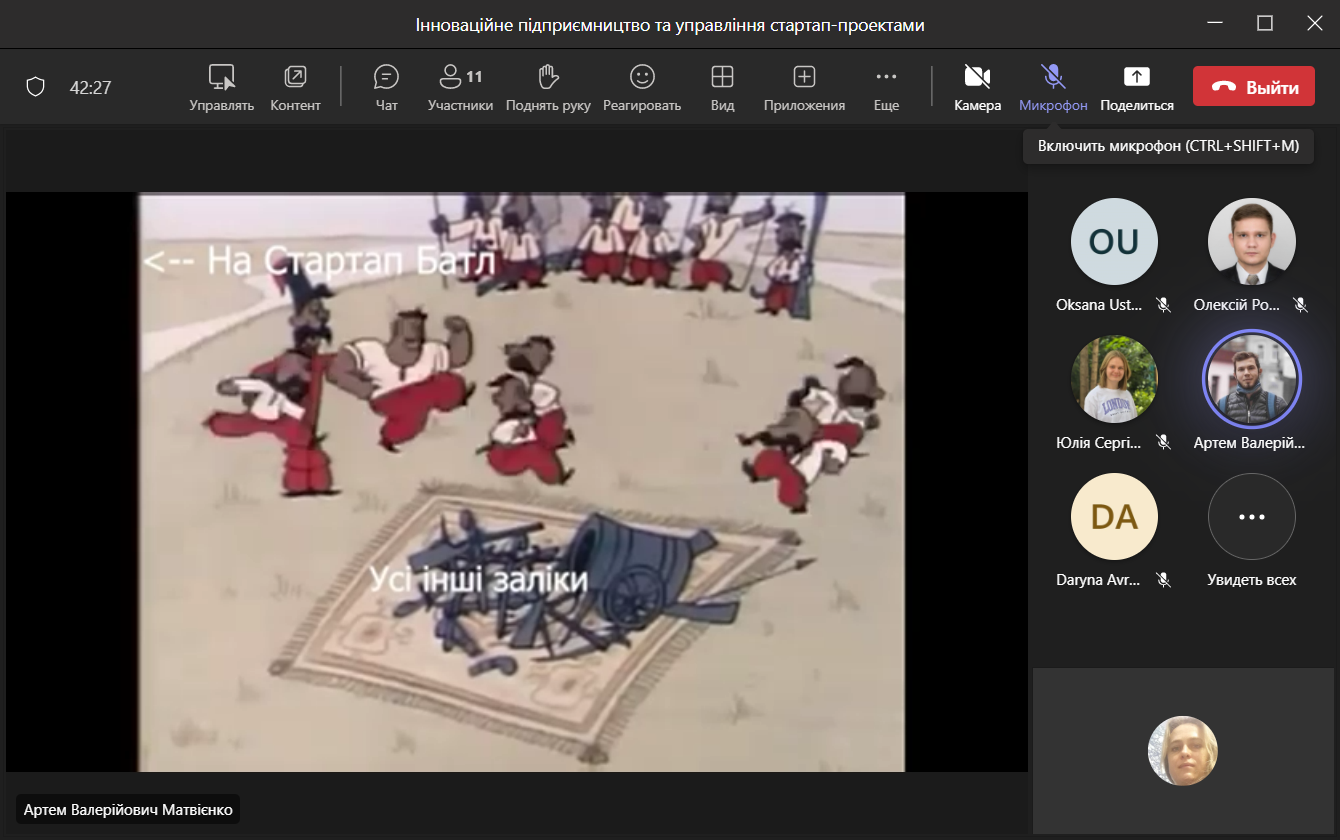Open the Контент pop-out icon
Screen dimensions: 1340x840
(x=295, y=87)
